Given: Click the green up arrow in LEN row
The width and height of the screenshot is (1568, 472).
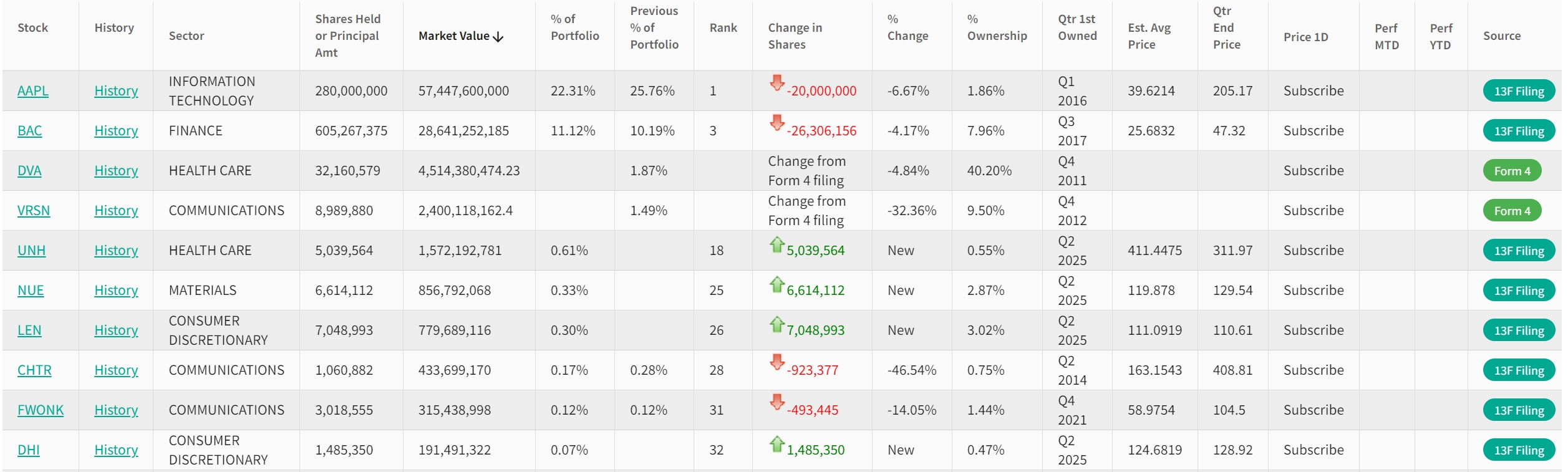Looking at the screenshot, I should coord(777,324).
